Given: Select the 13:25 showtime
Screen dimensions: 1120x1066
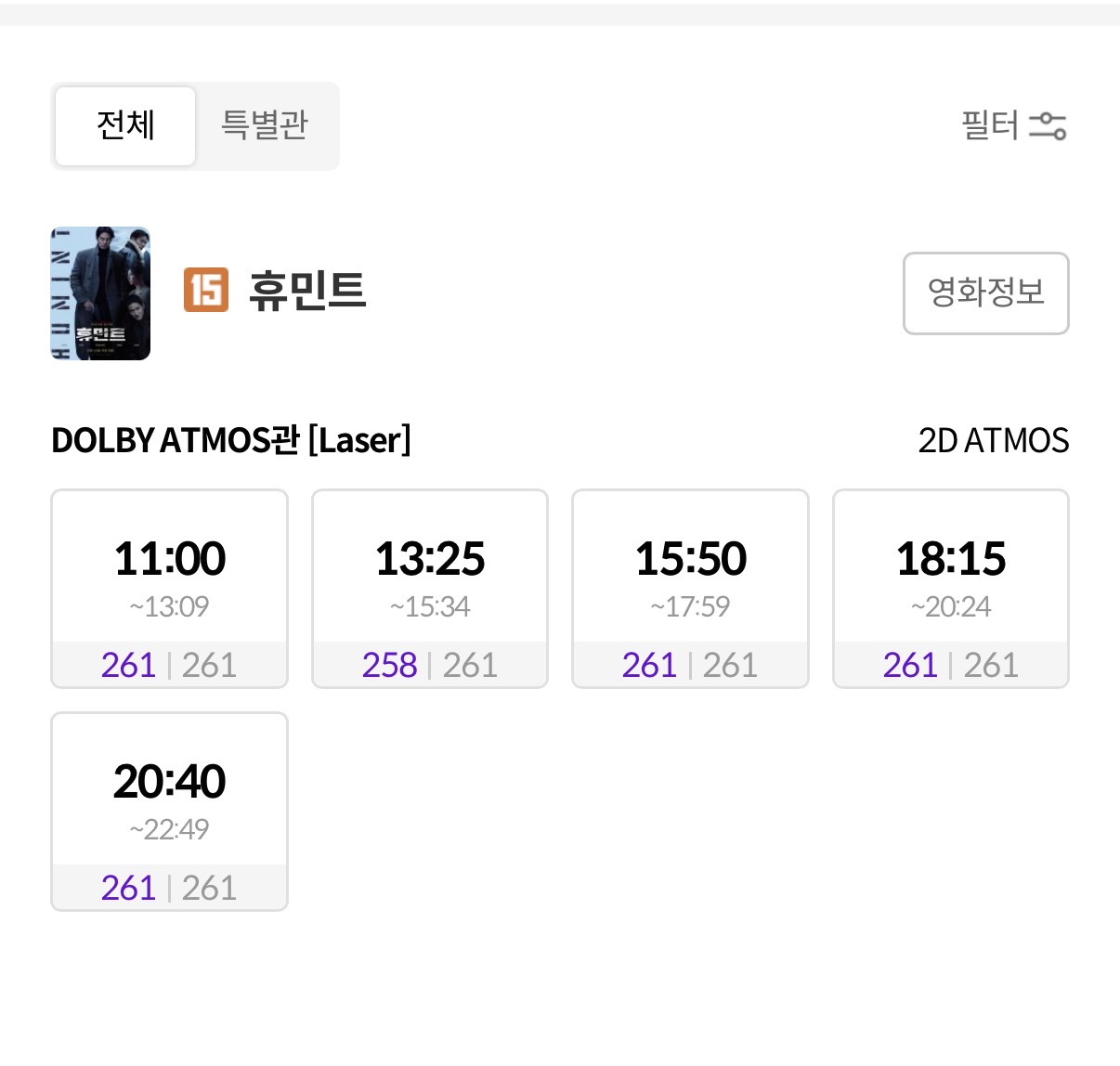Looking at the screenshot, I should [x=430, y=589].
